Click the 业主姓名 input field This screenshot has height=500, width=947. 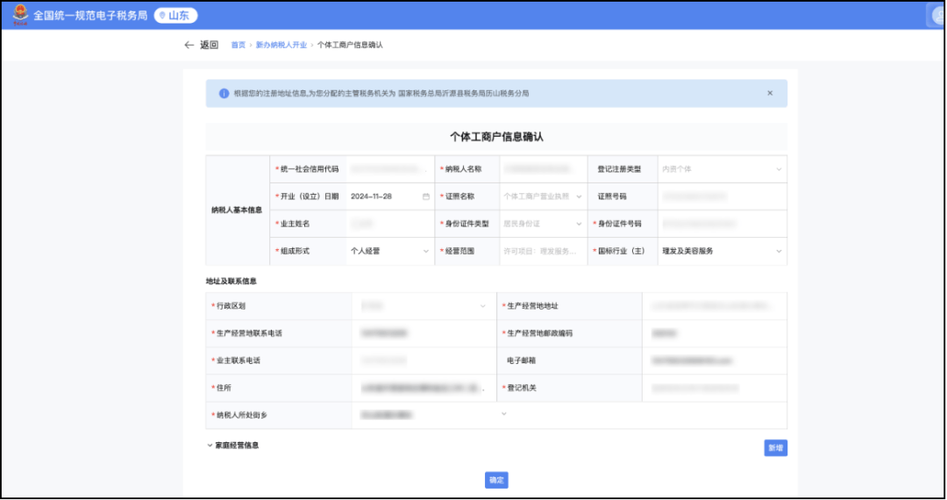390,223
